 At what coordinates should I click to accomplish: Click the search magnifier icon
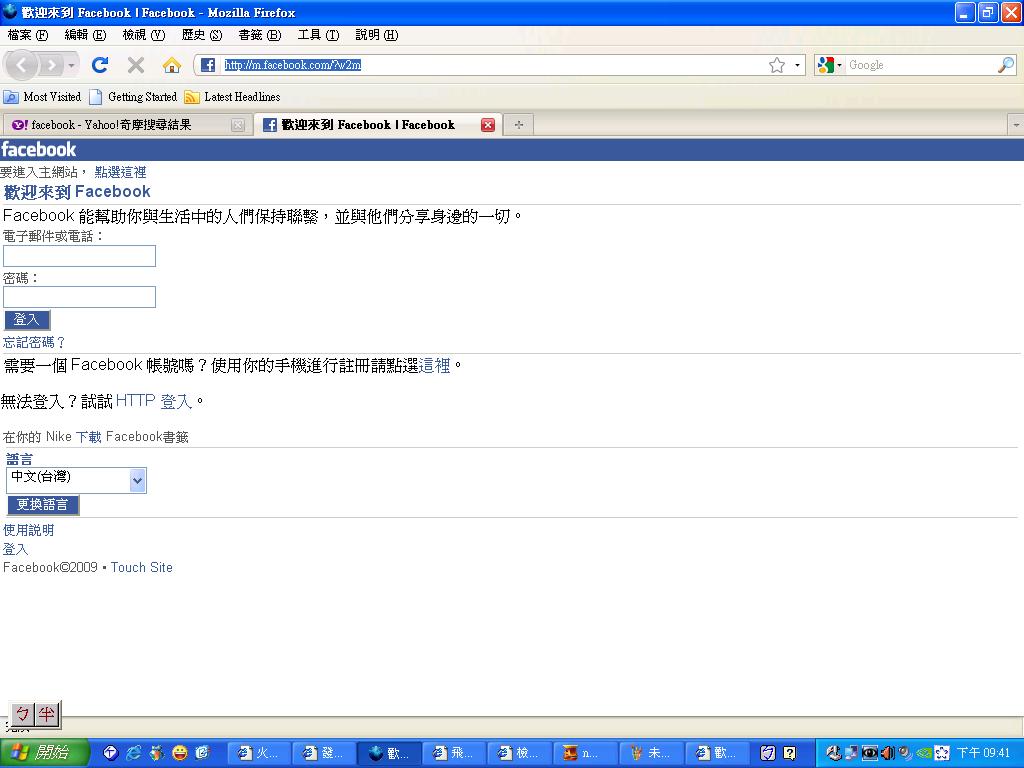tap(1006, 65)
